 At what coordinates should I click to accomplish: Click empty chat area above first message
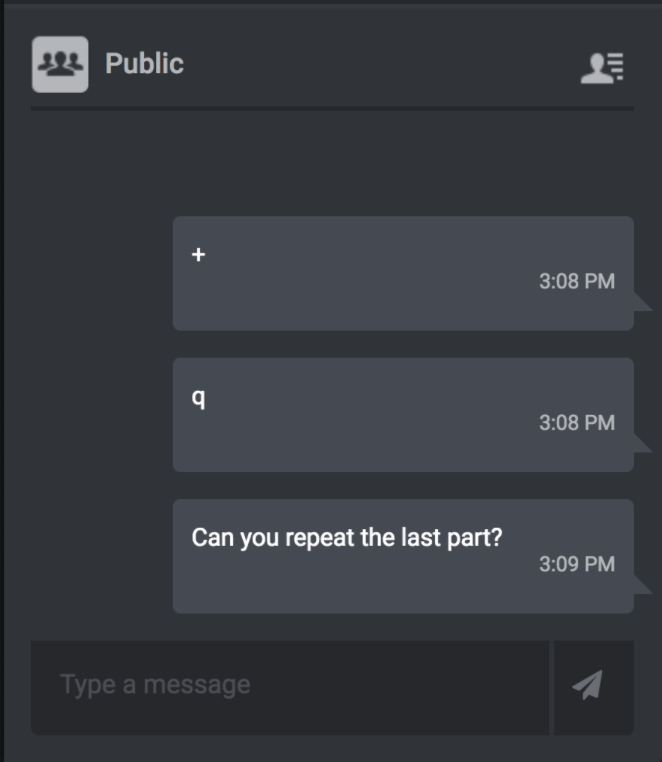pos(332,163)
